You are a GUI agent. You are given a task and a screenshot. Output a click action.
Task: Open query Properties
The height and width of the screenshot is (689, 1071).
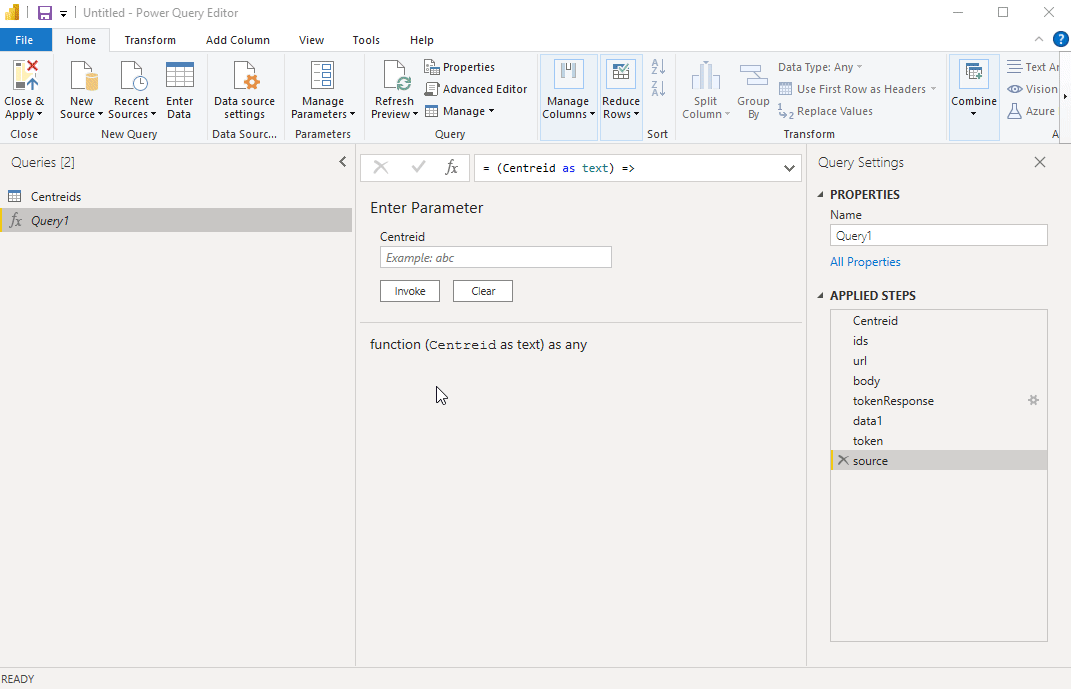(x=460, y=67)
